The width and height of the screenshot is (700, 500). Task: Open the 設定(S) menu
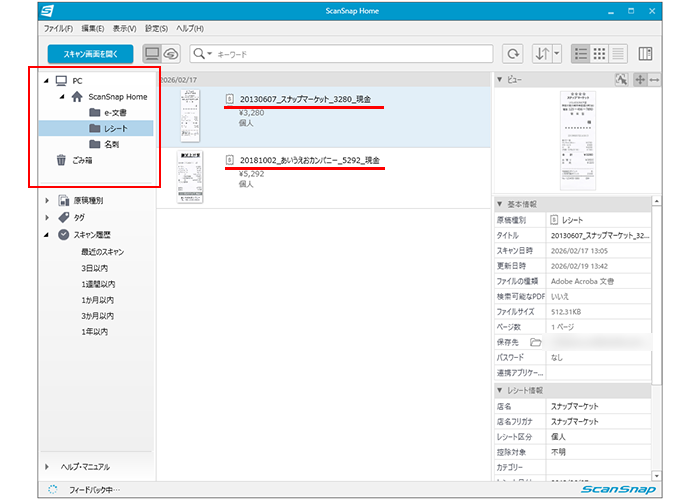pyautogui.click(x=157, y=29)
